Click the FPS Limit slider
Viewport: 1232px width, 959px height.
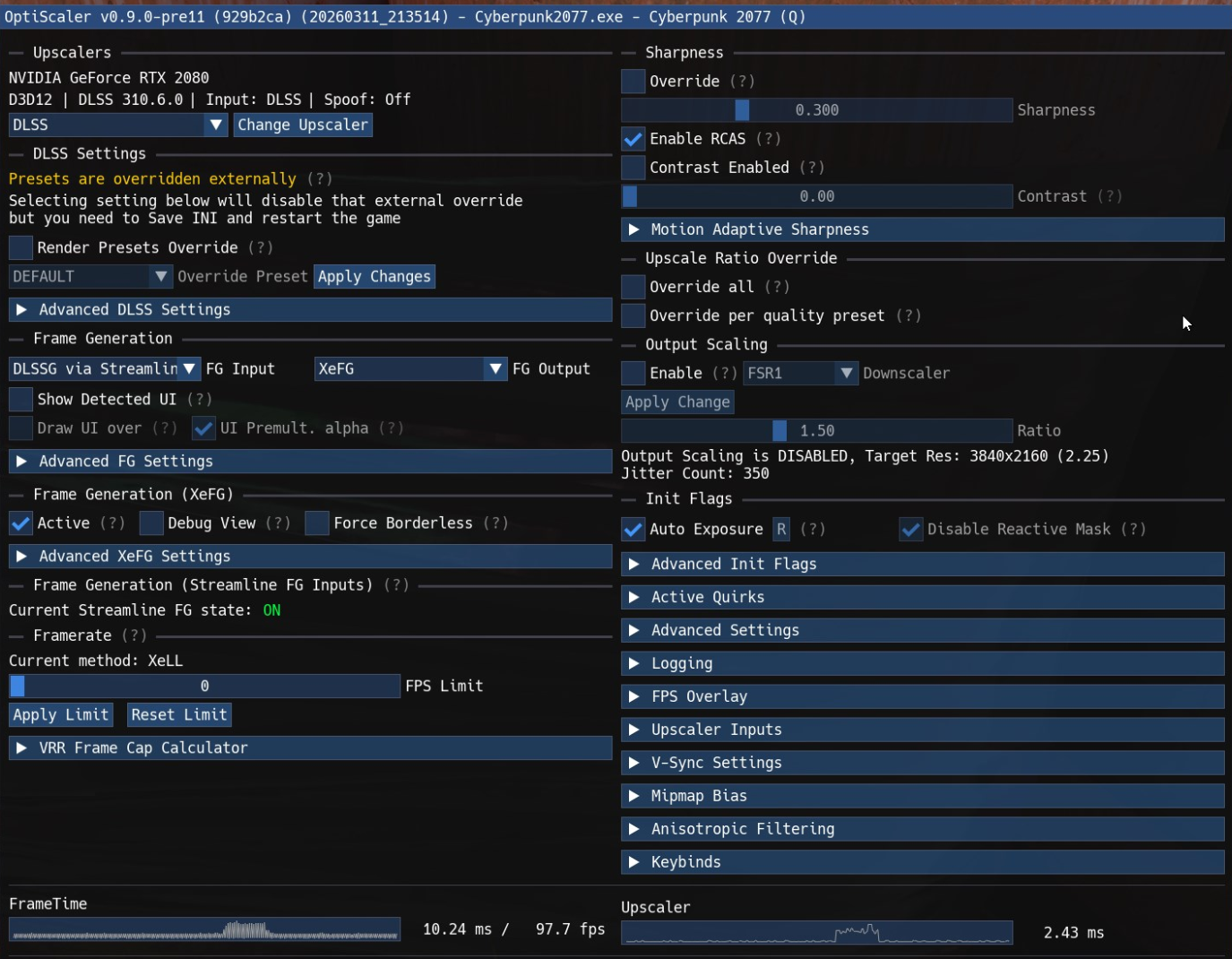[204, 687]
